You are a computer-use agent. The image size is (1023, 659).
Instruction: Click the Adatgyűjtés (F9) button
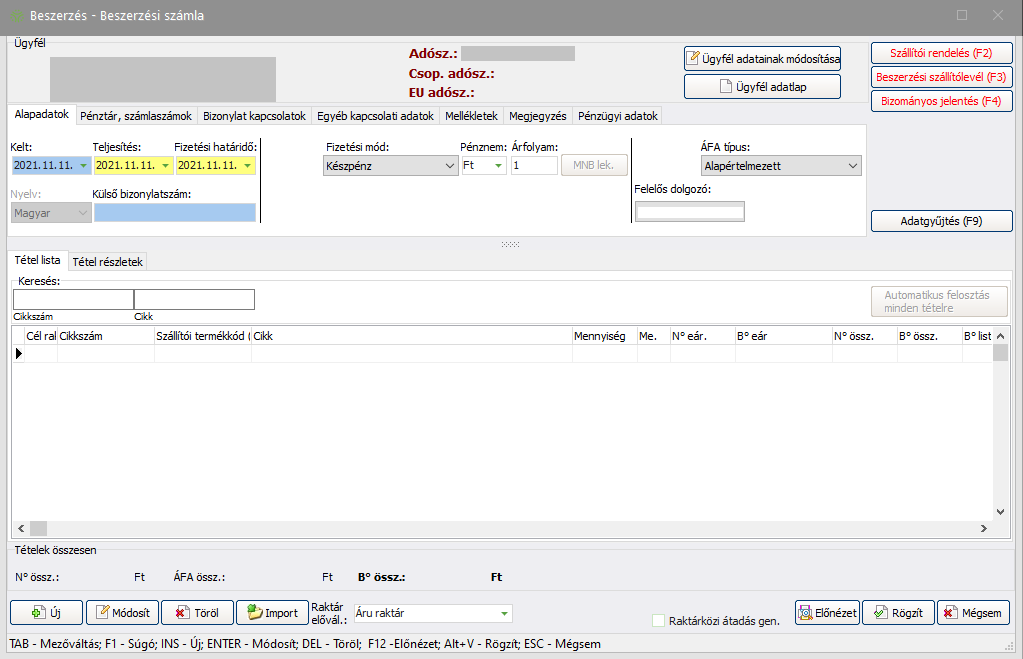click(x=941, y=221)
